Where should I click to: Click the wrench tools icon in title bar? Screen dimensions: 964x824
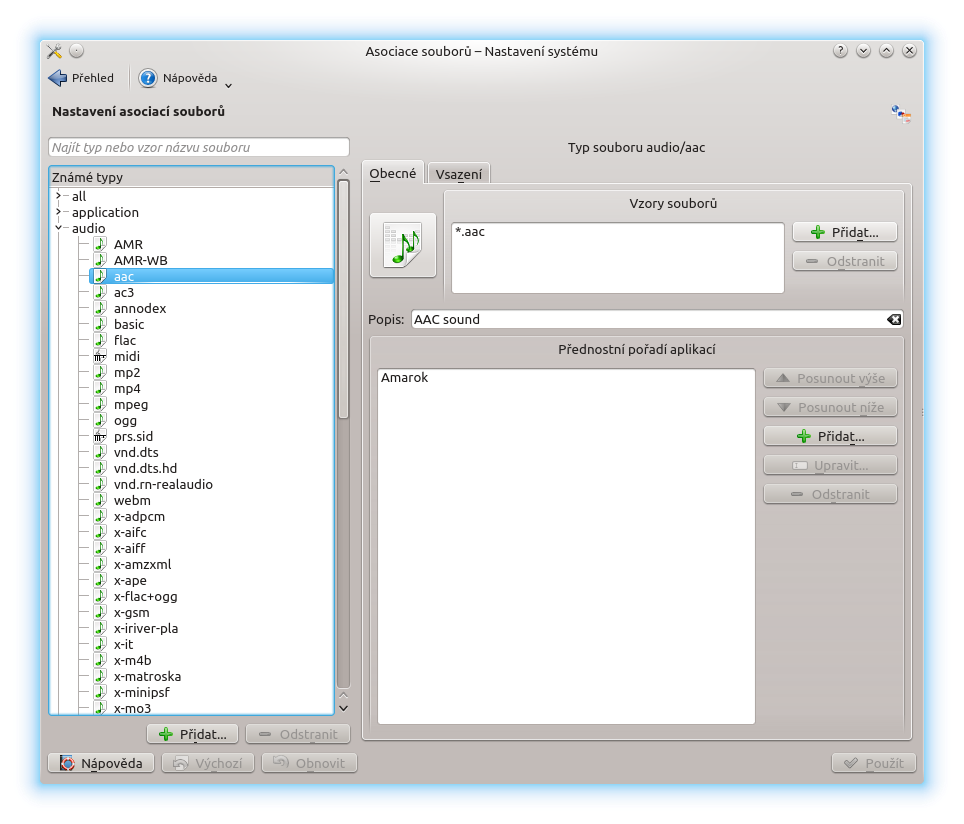(x=55, y=51)
